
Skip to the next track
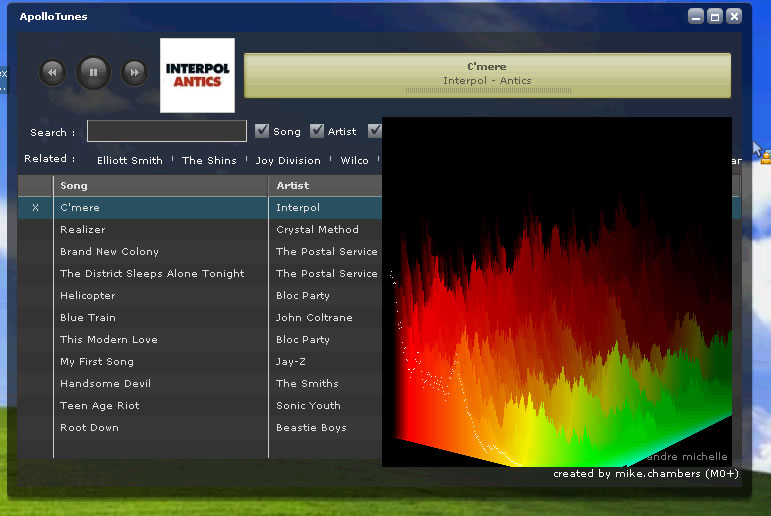pos(134,73)
